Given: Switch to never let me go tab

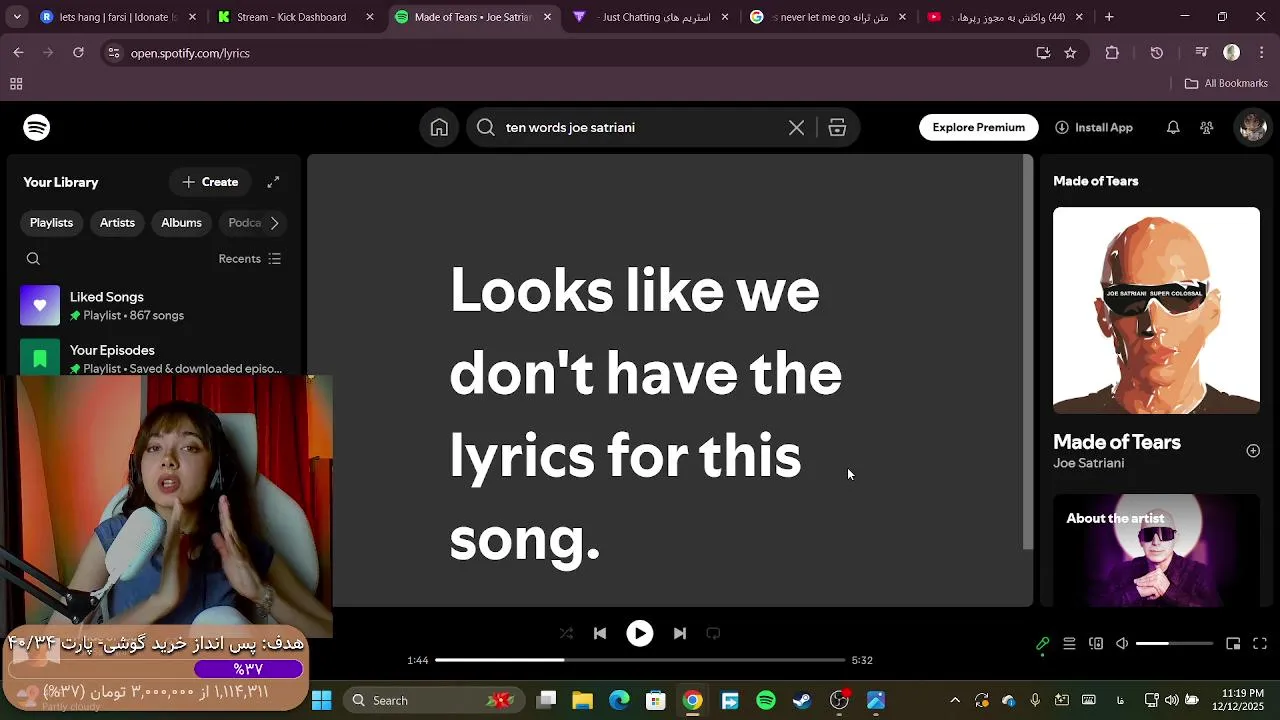Looking at the screenshot, I should tap(828, 17).
